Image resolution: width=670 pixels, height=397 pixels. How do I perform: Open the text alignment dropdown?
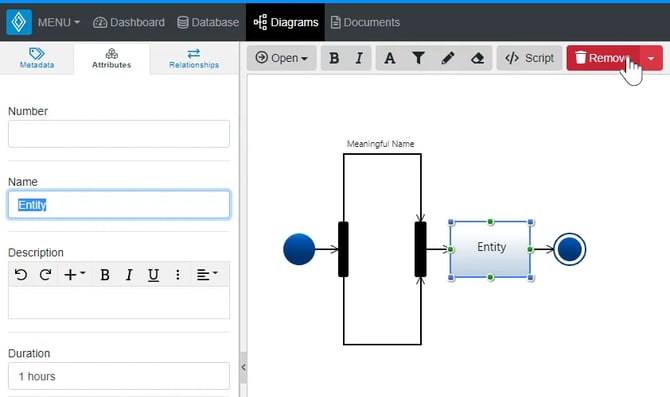click(207, 274)
